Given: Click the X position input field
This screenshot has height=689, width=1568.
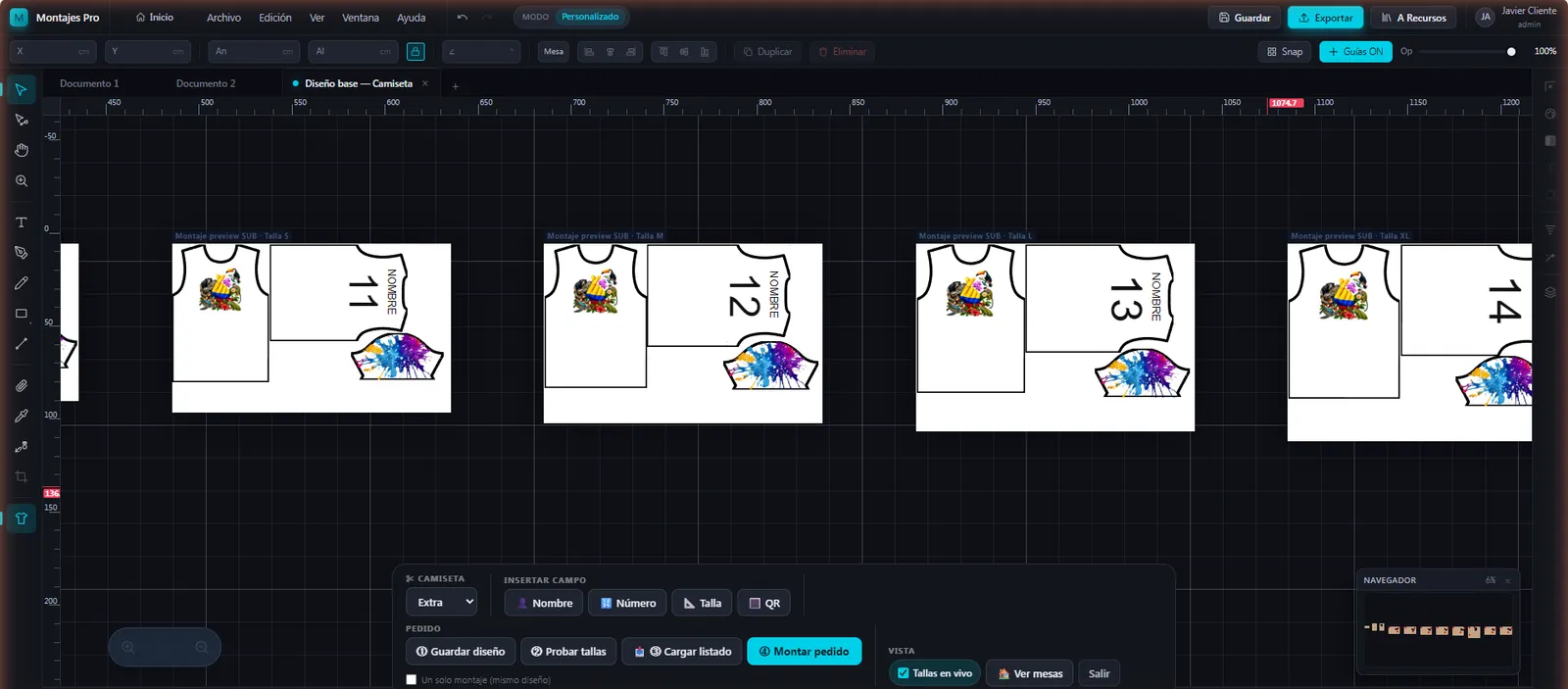Looking at the screenshot, I should (53, 52).
